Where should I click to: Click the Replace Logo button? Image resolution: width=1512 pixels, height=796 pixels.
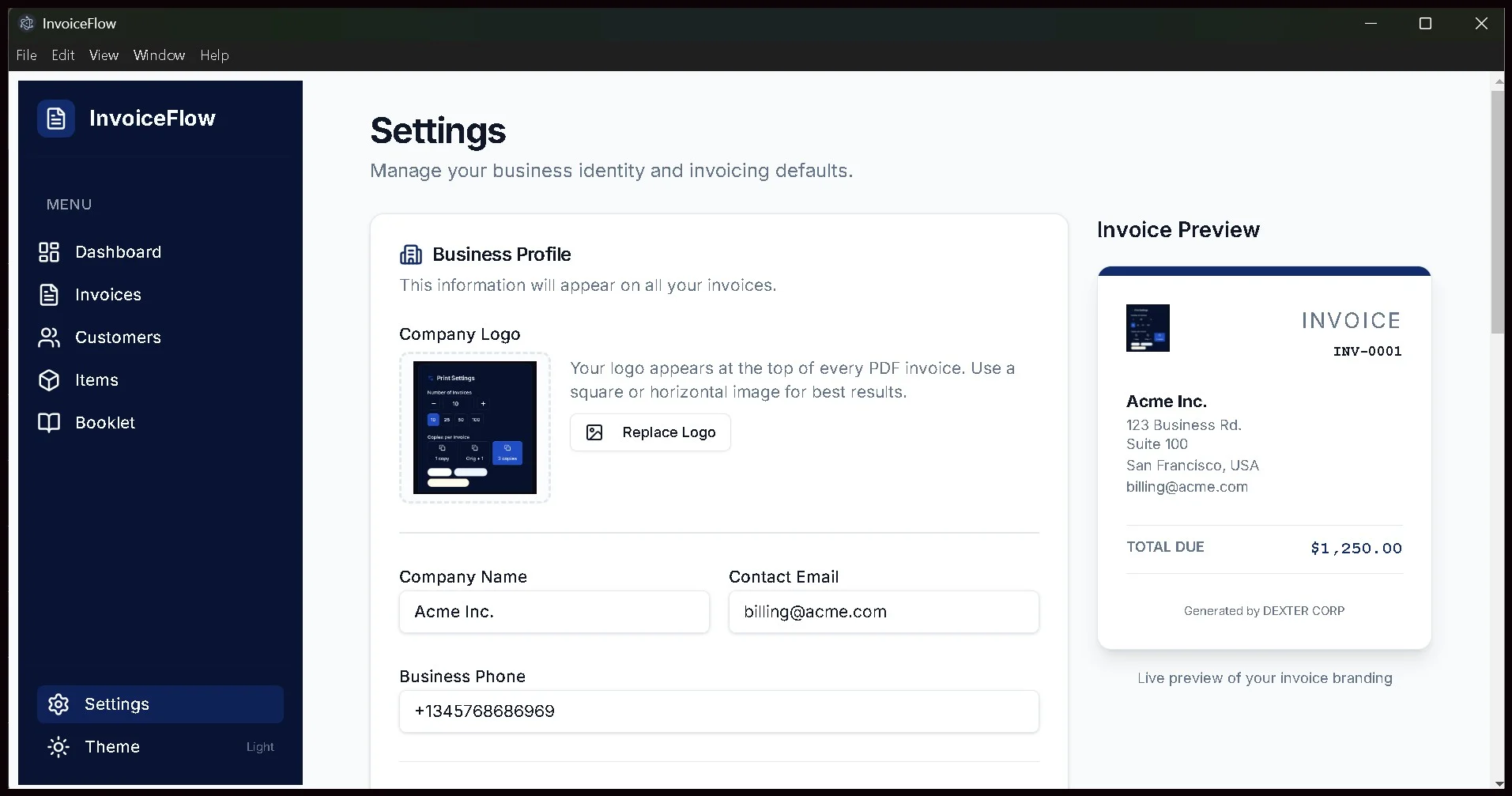point(650,432)
